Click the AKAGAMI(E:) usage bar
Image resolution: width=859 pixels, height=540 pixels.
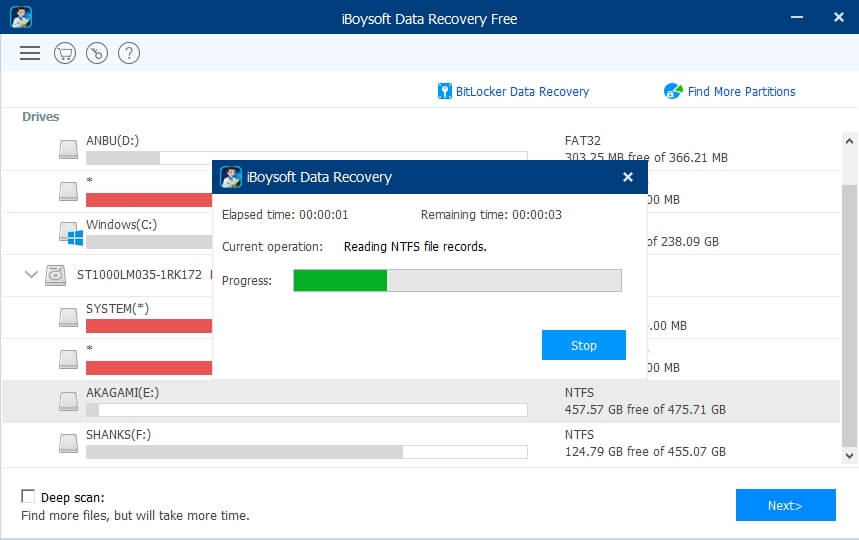point(307,410)
